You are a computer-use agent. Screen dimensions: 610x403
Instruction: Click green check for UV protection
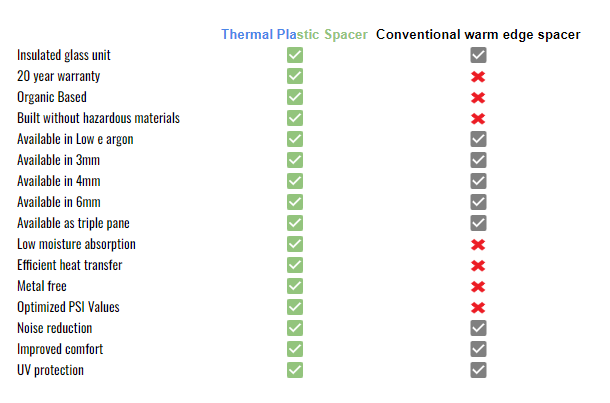click(x=295, y=370)
